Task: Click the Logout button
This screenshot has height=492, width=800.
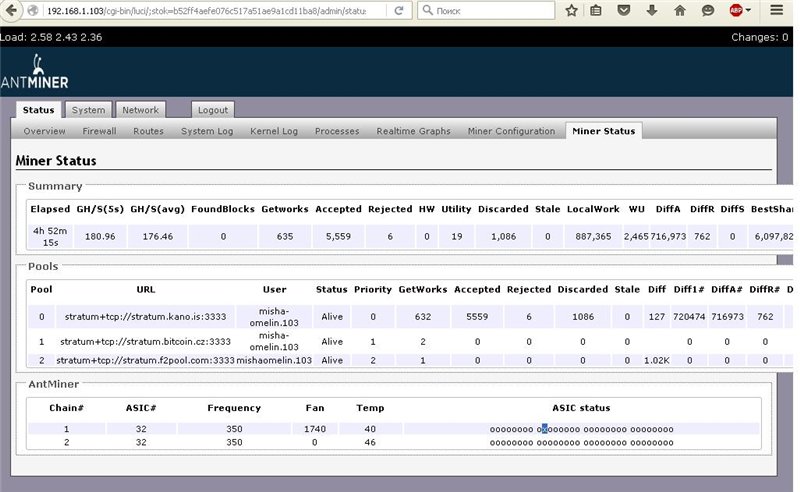Action: click(x=211, y=110)
